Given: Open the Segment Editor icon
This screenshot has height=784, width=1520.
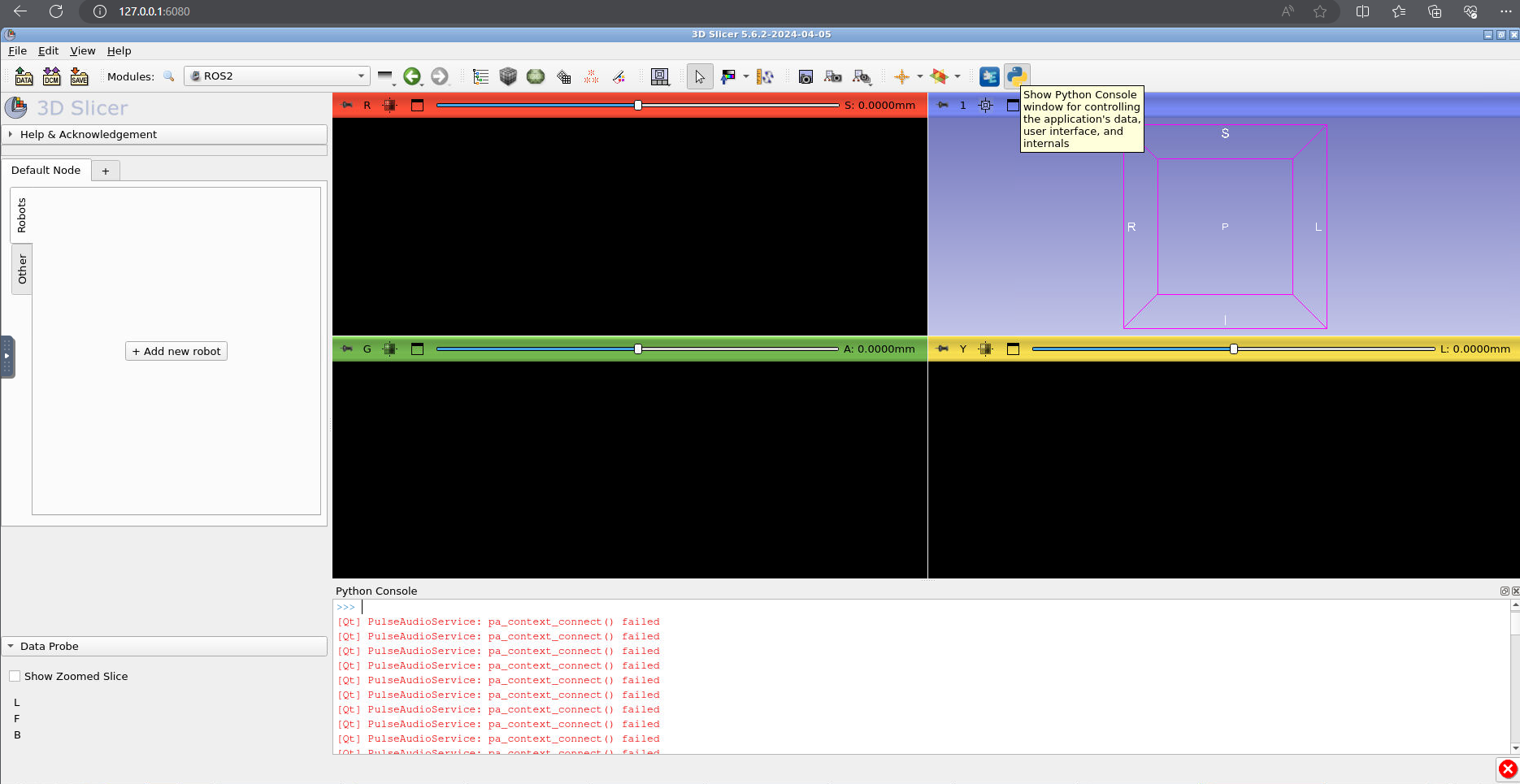Looking at the screenshot, I should (619, 76).
